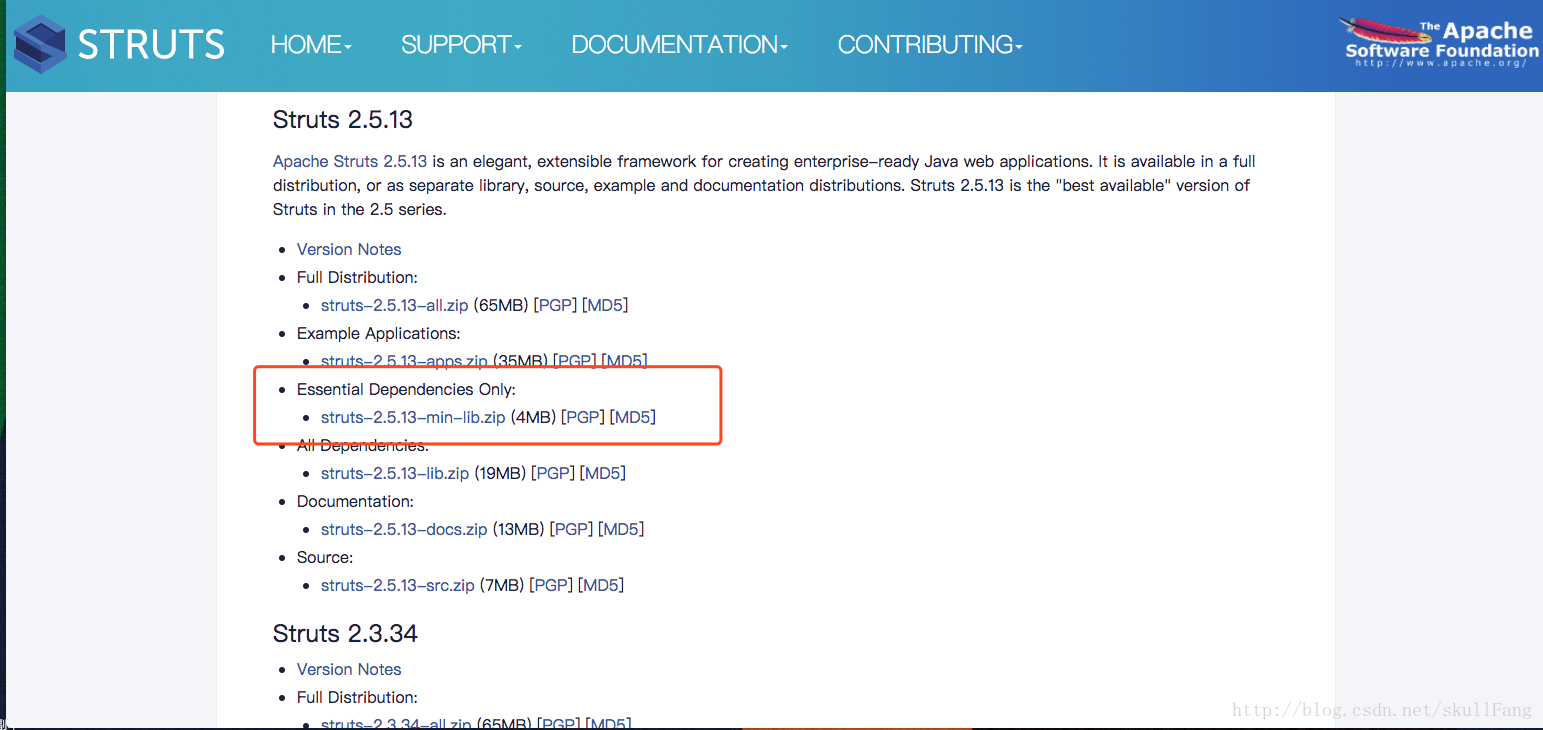Download struts-2.5.13-docs.zip
Viewport: 1543px width, 730px height.
point(404,529)
